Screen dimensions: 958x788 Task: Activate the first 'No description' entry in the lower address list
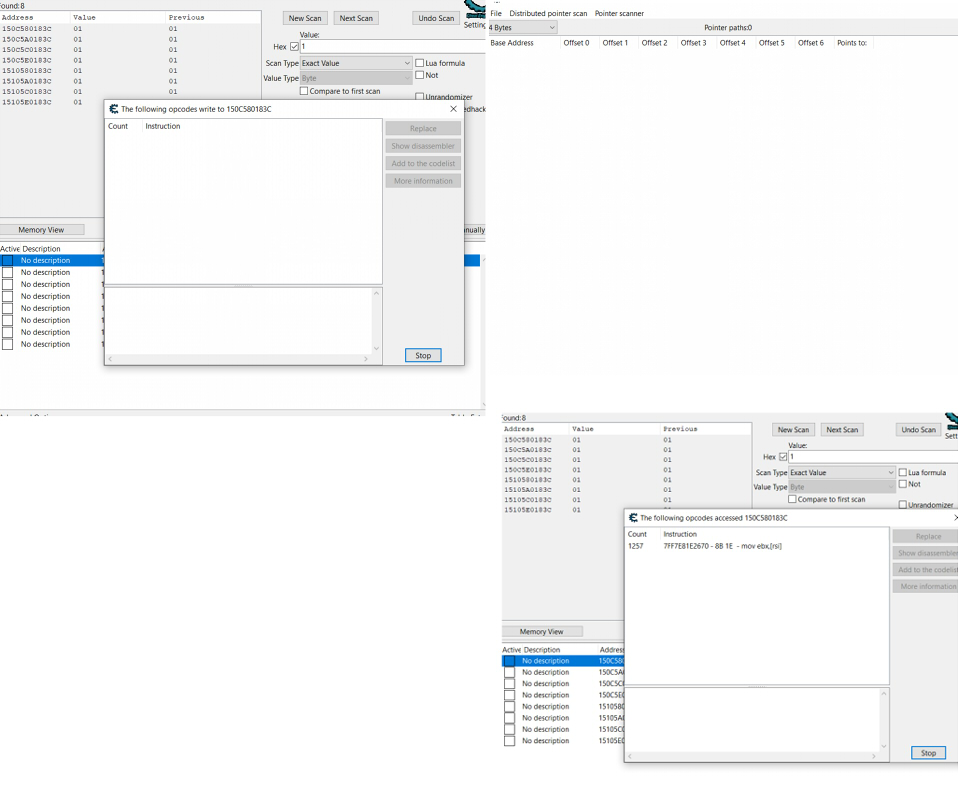[509, 661]
